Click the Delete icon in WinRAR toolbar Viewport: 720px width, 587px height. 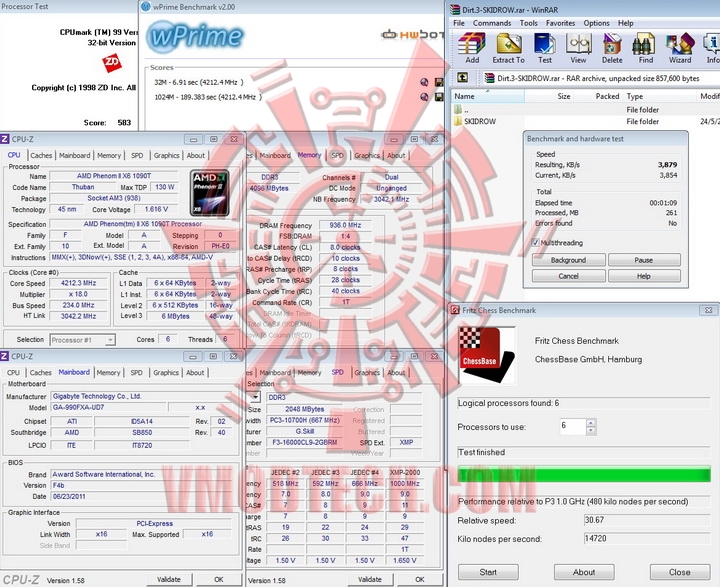[612, 48]
